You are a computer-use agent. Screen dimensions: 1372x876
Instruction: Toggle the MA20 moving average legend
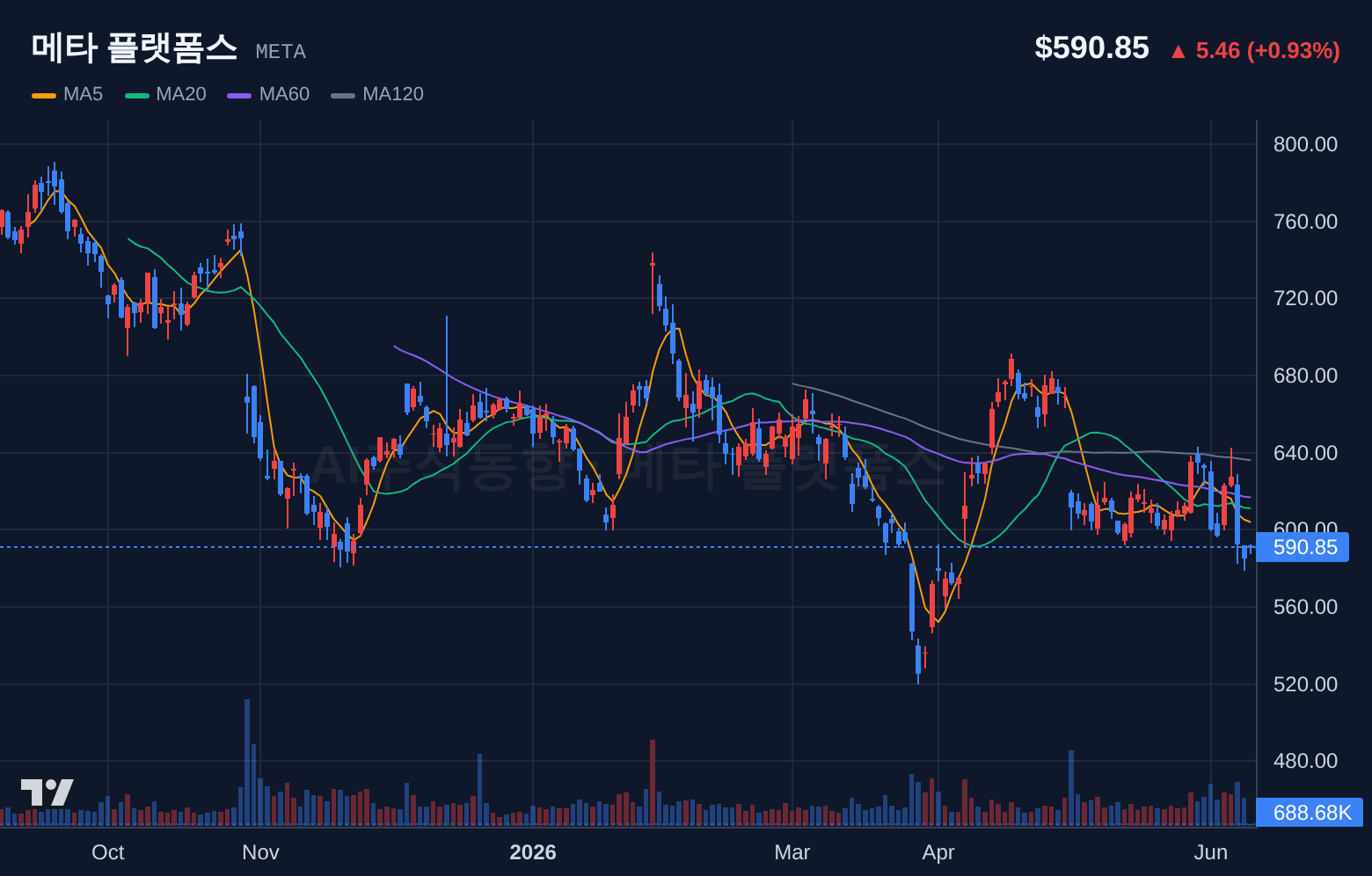click(165, 94)
